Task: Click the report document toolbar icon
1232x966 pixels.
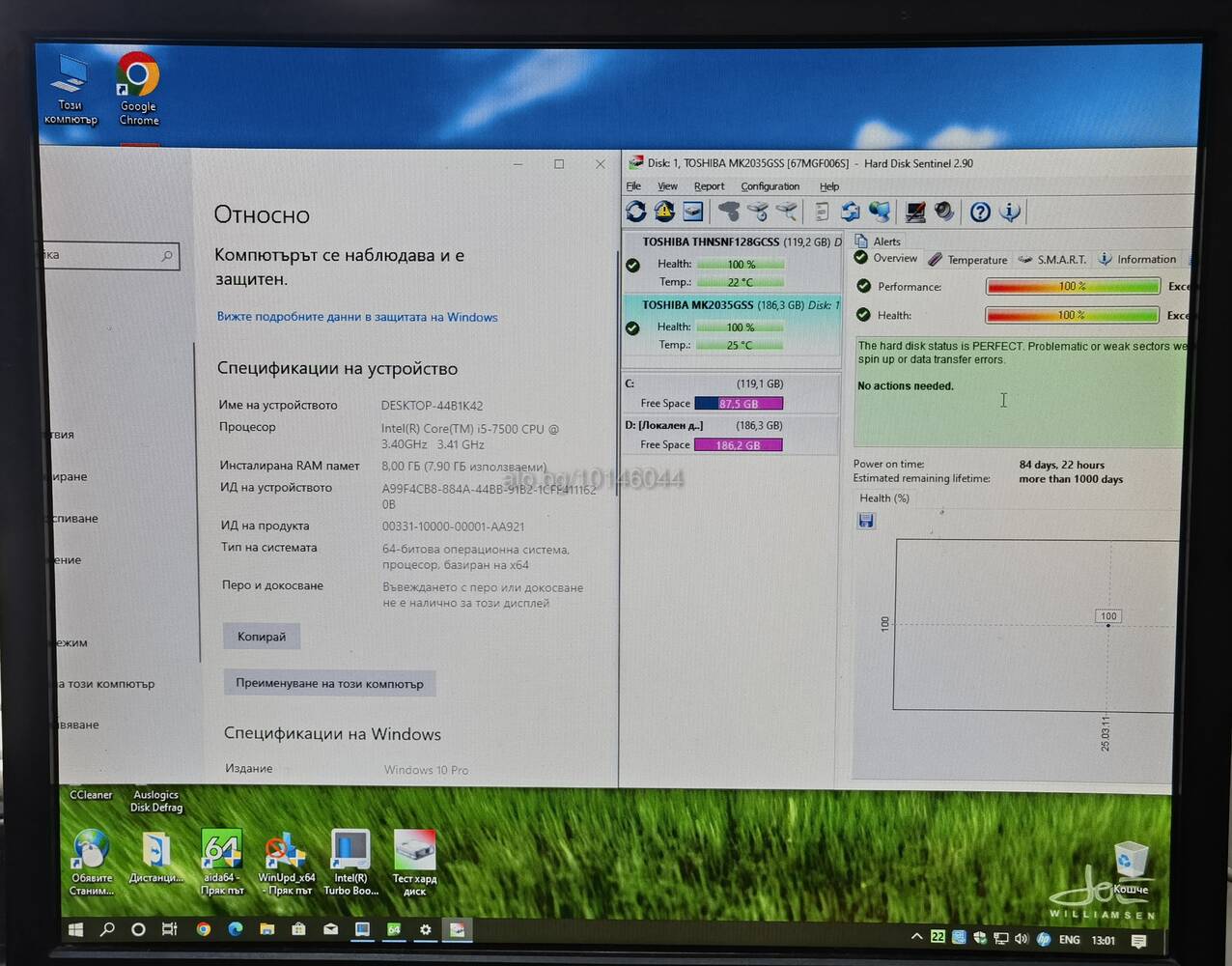Action: pos(822,212)
